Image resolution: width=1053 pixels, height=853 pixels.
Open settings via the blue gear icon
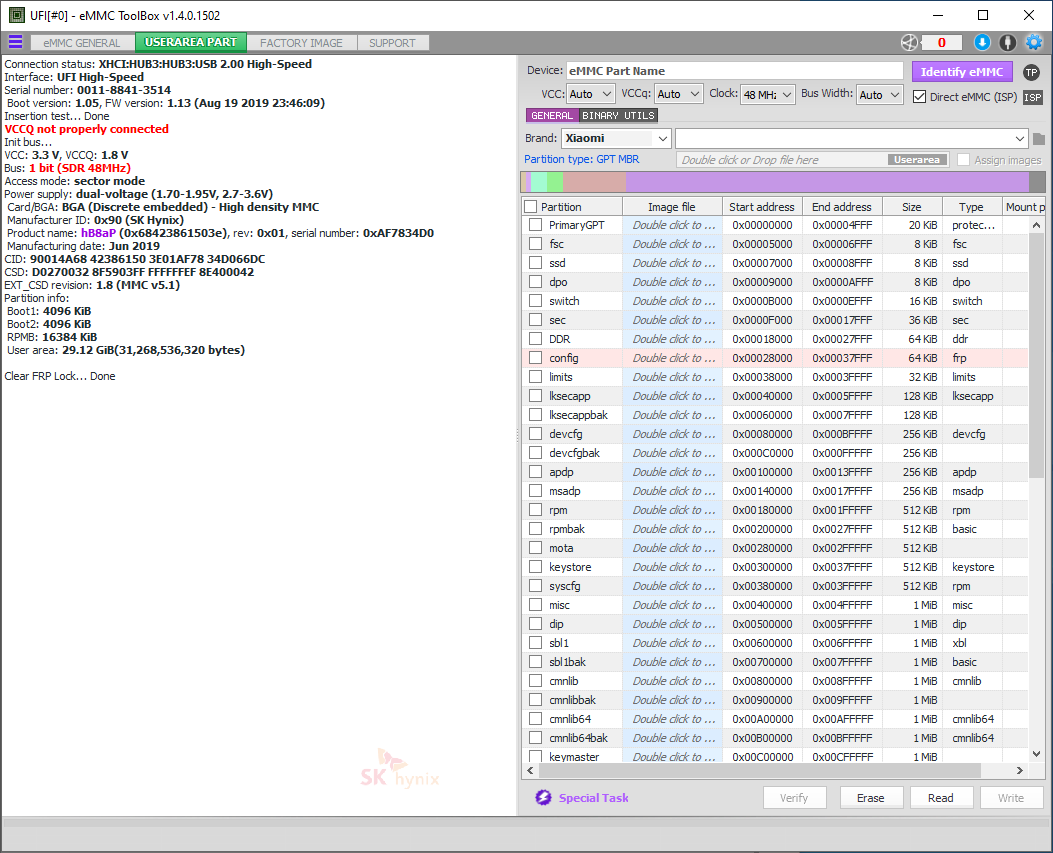click(1034, 42)
